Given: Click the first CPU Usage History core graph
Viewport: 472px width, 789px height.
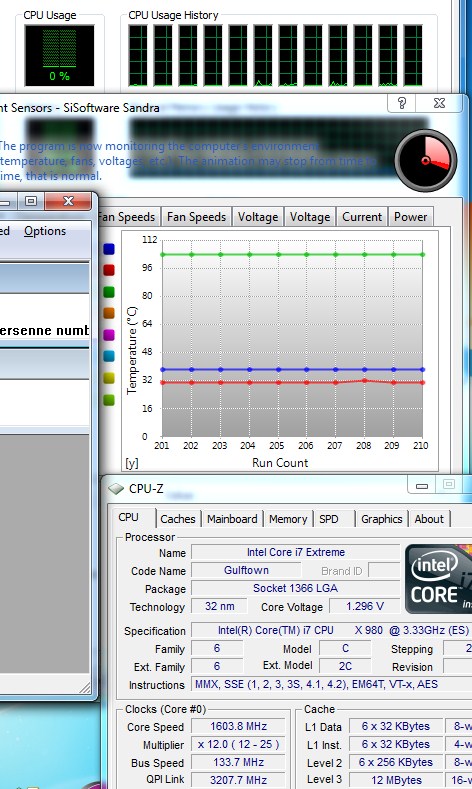Looking at the screenshot, I should 138,55.
